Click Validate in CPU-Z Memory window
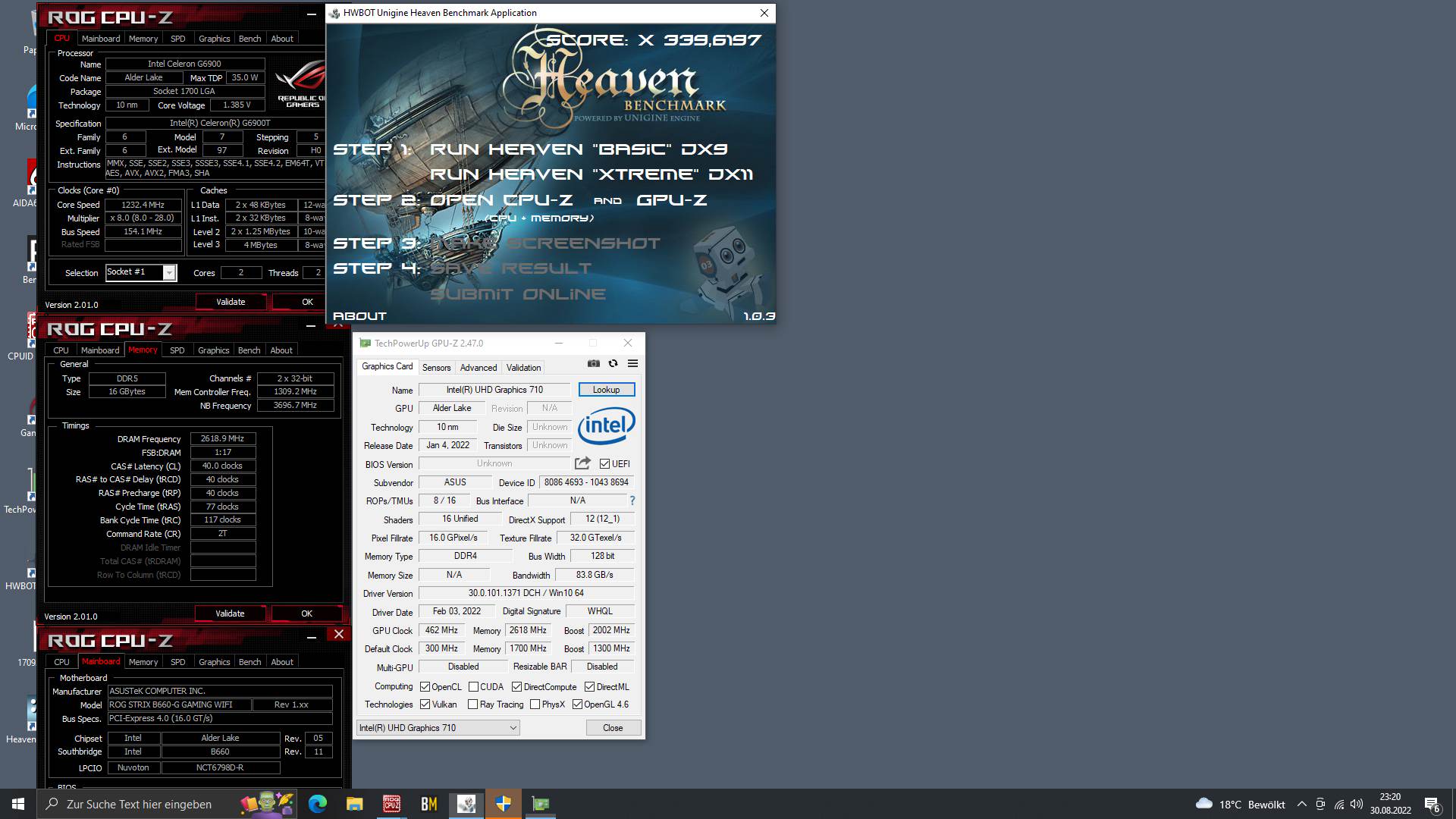This screenshot has width=1456, height=819. pyautogui.click(x=230, y=613)
